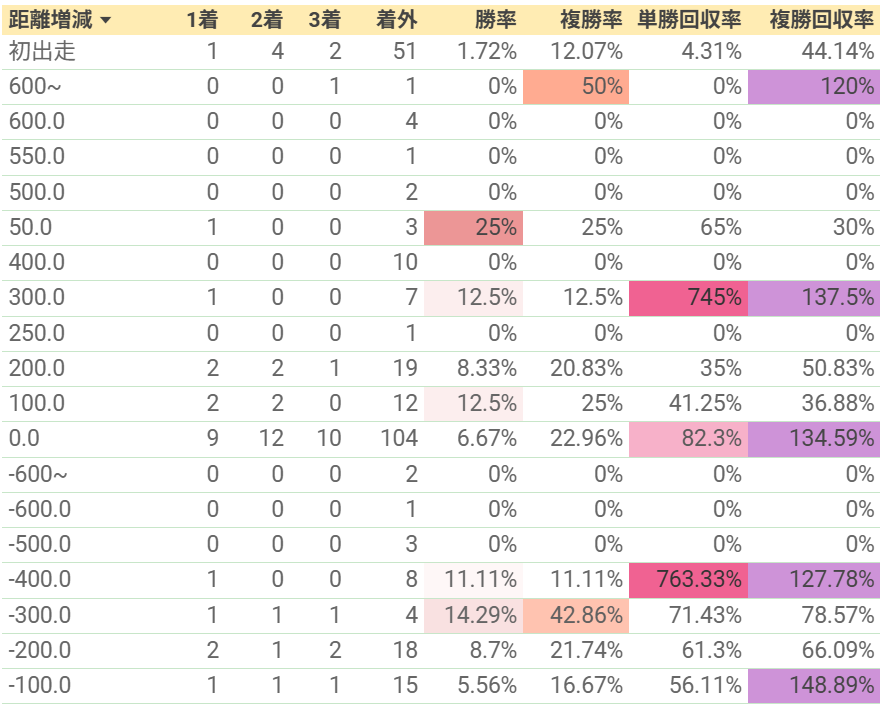Click the 104 着外 count cell
The width and height of the screenshot is (881, 706).
(x=399, y=439)
